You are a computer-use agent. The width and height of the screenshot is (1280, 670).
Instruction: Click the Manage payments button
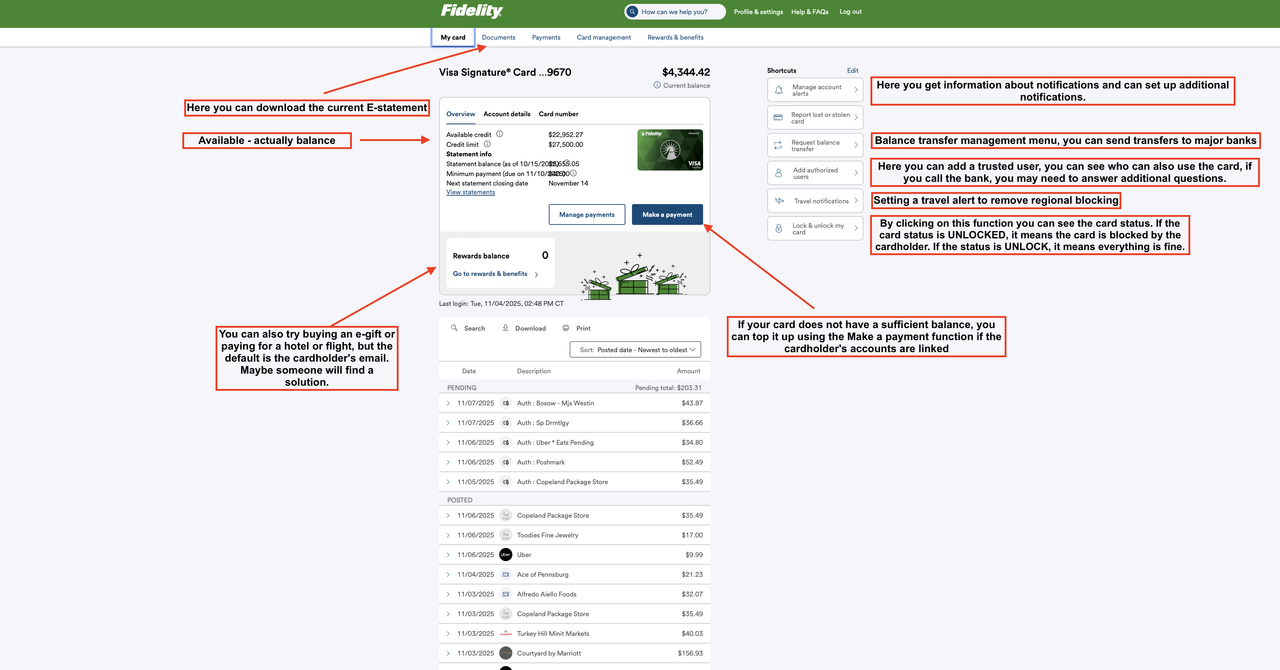click(587, 214)
